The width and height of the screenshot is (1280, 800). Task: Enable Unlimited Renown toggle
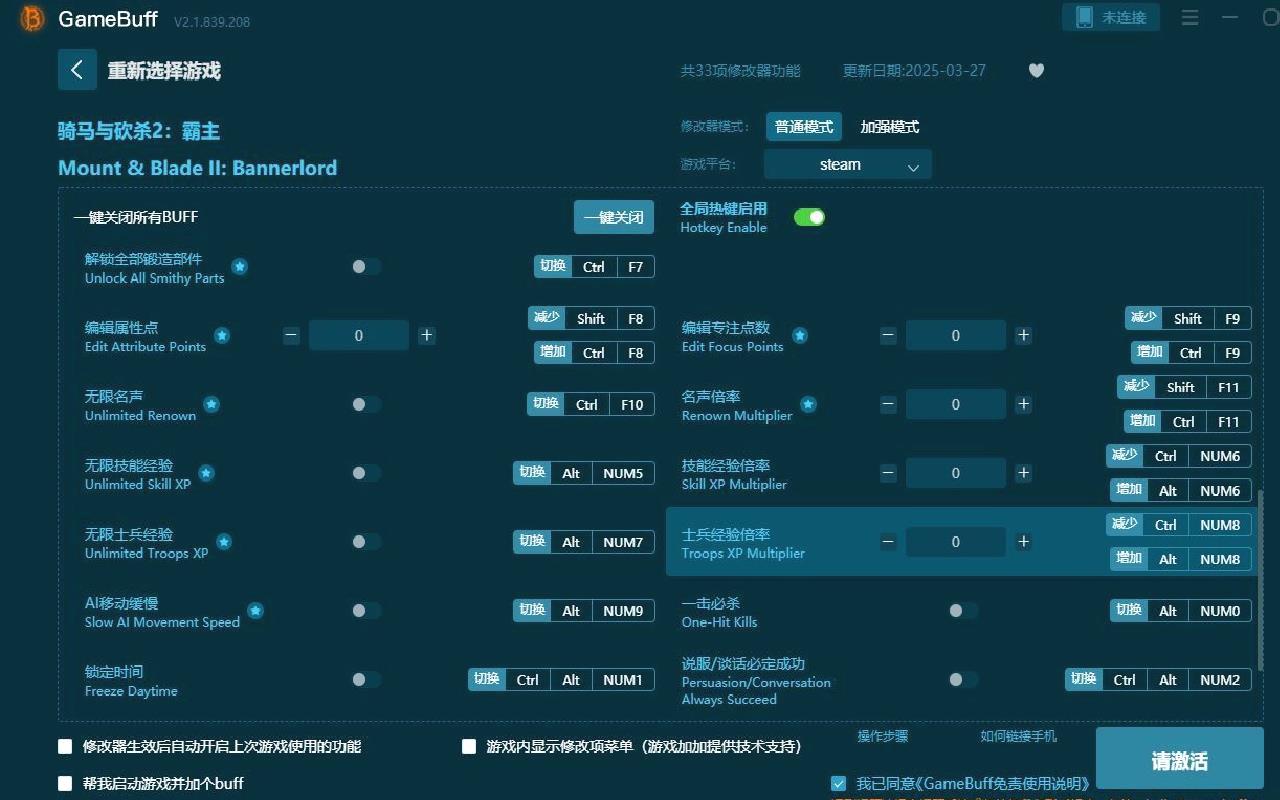(x=366, y=404)
